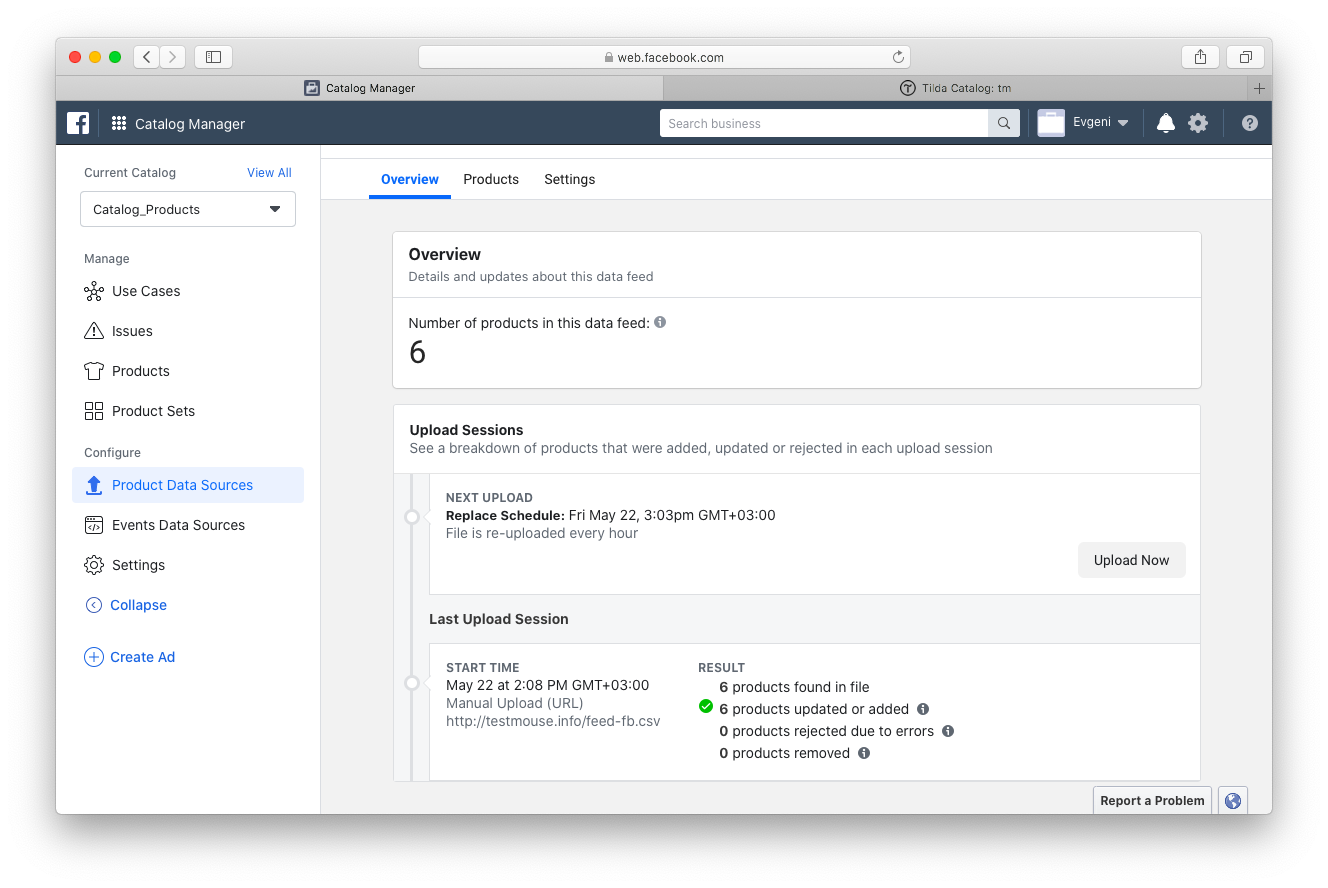Image resolution: width=1328 pixels, height=888 pixels.
Task: Click info icon next to products updated or added
Action: 923,709
